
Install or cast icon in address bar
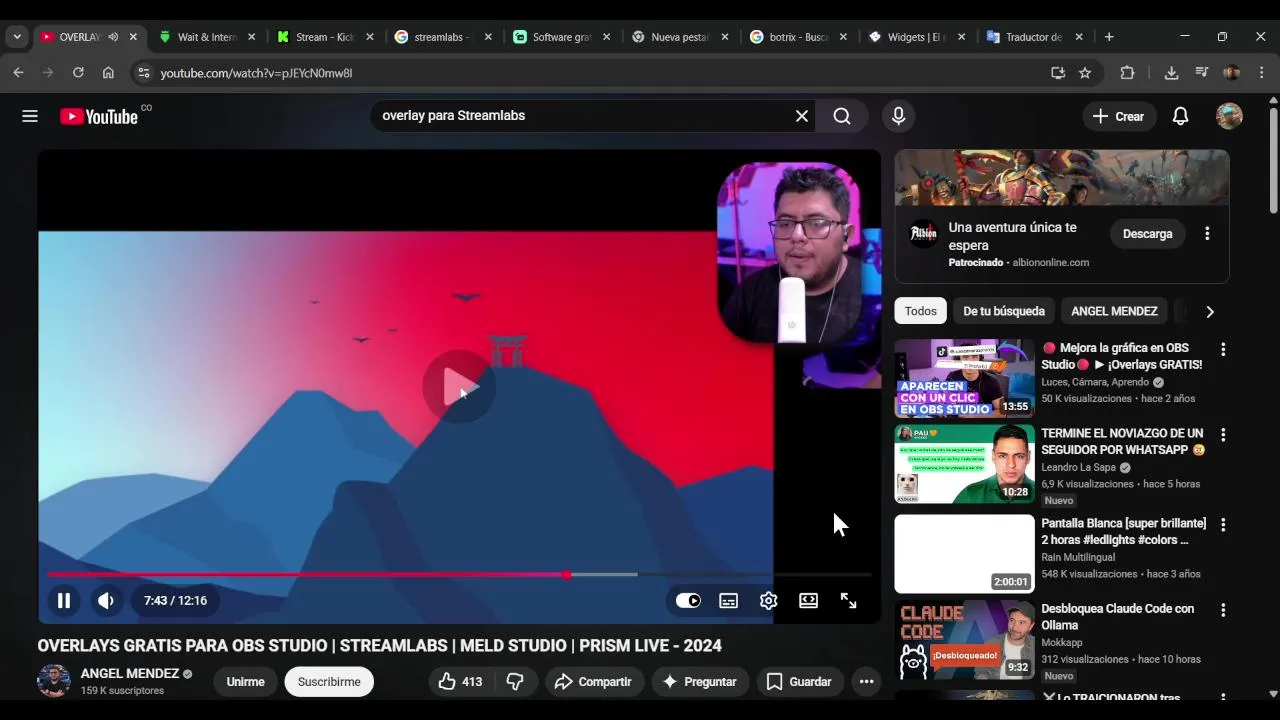pyautogui.click(x=1058, y=73)
